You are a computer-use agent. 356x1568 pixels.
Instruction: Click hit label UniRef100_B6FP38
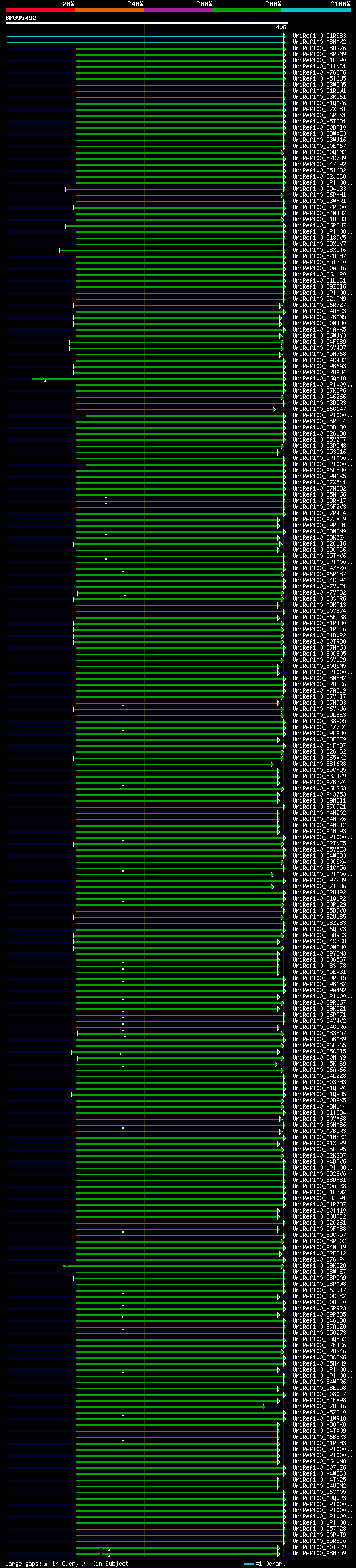(x=319, y=617)
